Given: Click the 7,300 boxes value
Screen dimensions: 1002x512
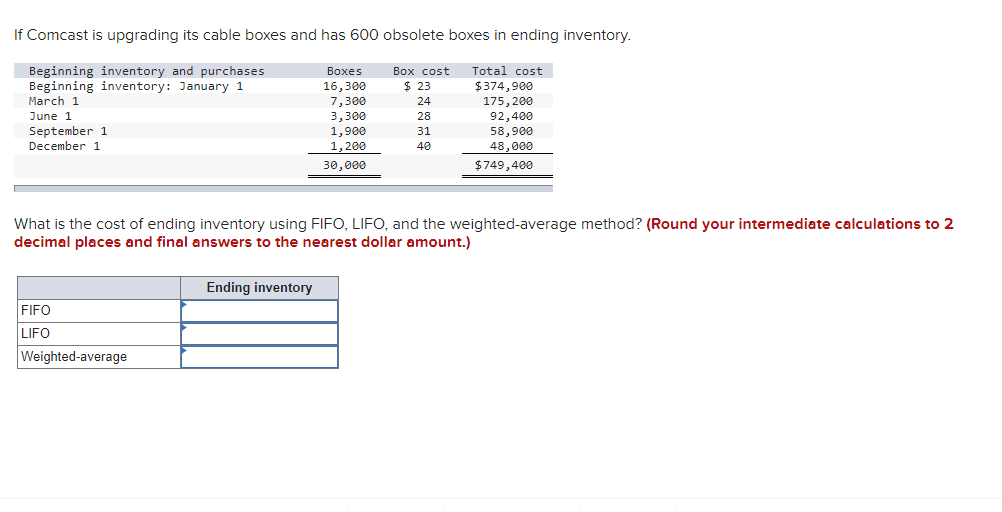Looking at the screenshot, I should tap(348, 101).
